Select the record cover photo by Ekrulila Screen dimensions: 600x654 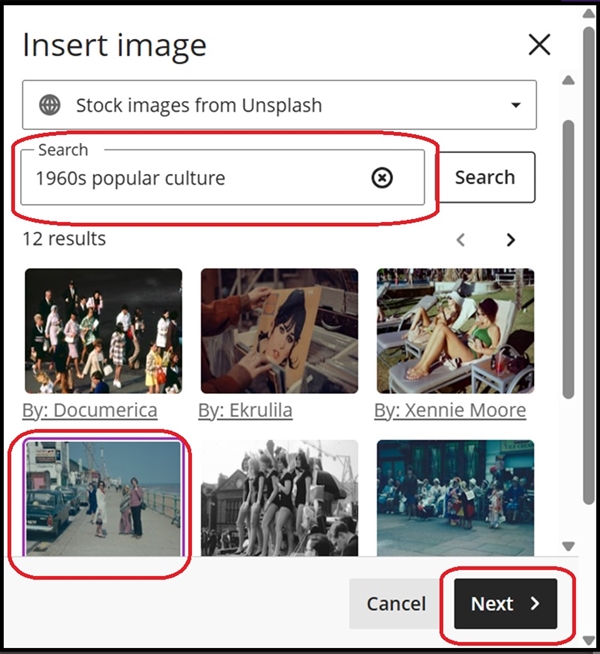click(279, 331)
